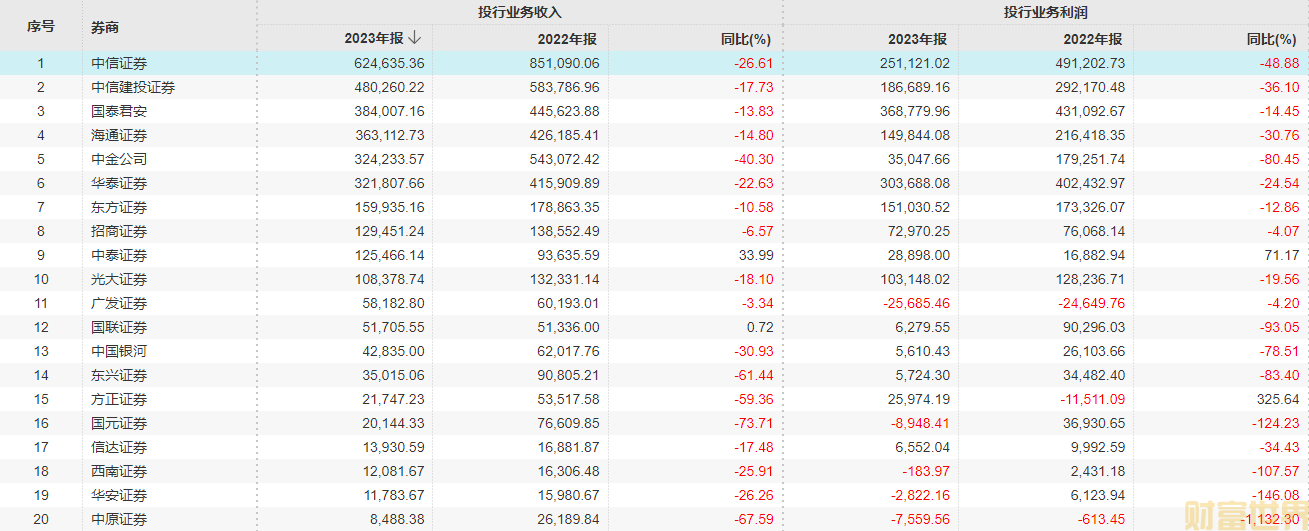Click the 491,202.73 profit cell
This screenshot has height=531, width=1309.
pos(1089,63)
